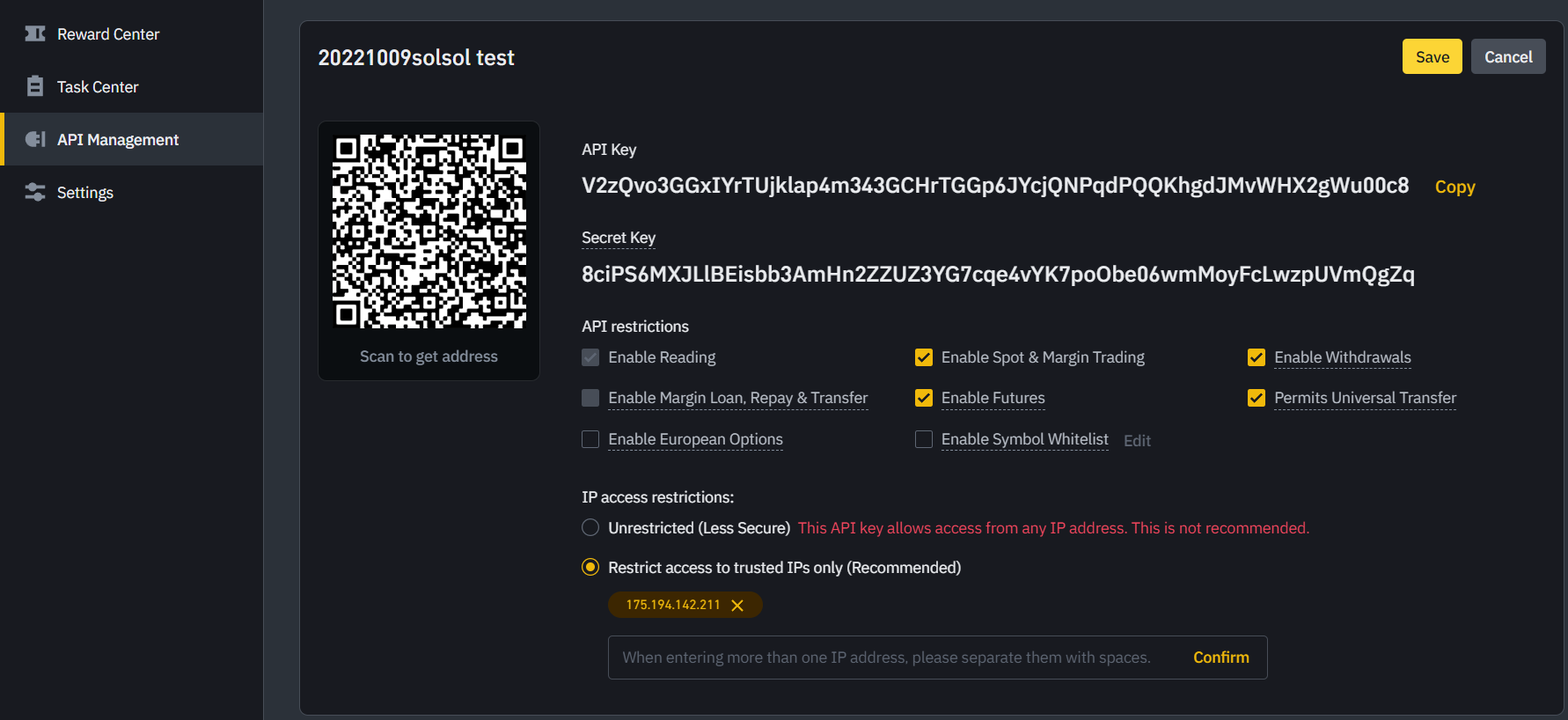Viewport: 1568px width, 720px height.
Task: Cancel editing the API key
Action: (1508, 57)
